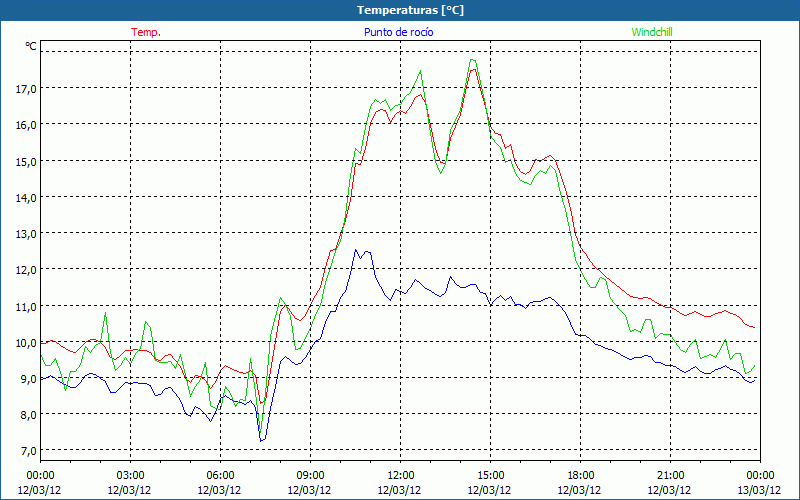Select the red Temp. legend label
Viewport: 800px width, 500px height.
[x=146, y=32]
